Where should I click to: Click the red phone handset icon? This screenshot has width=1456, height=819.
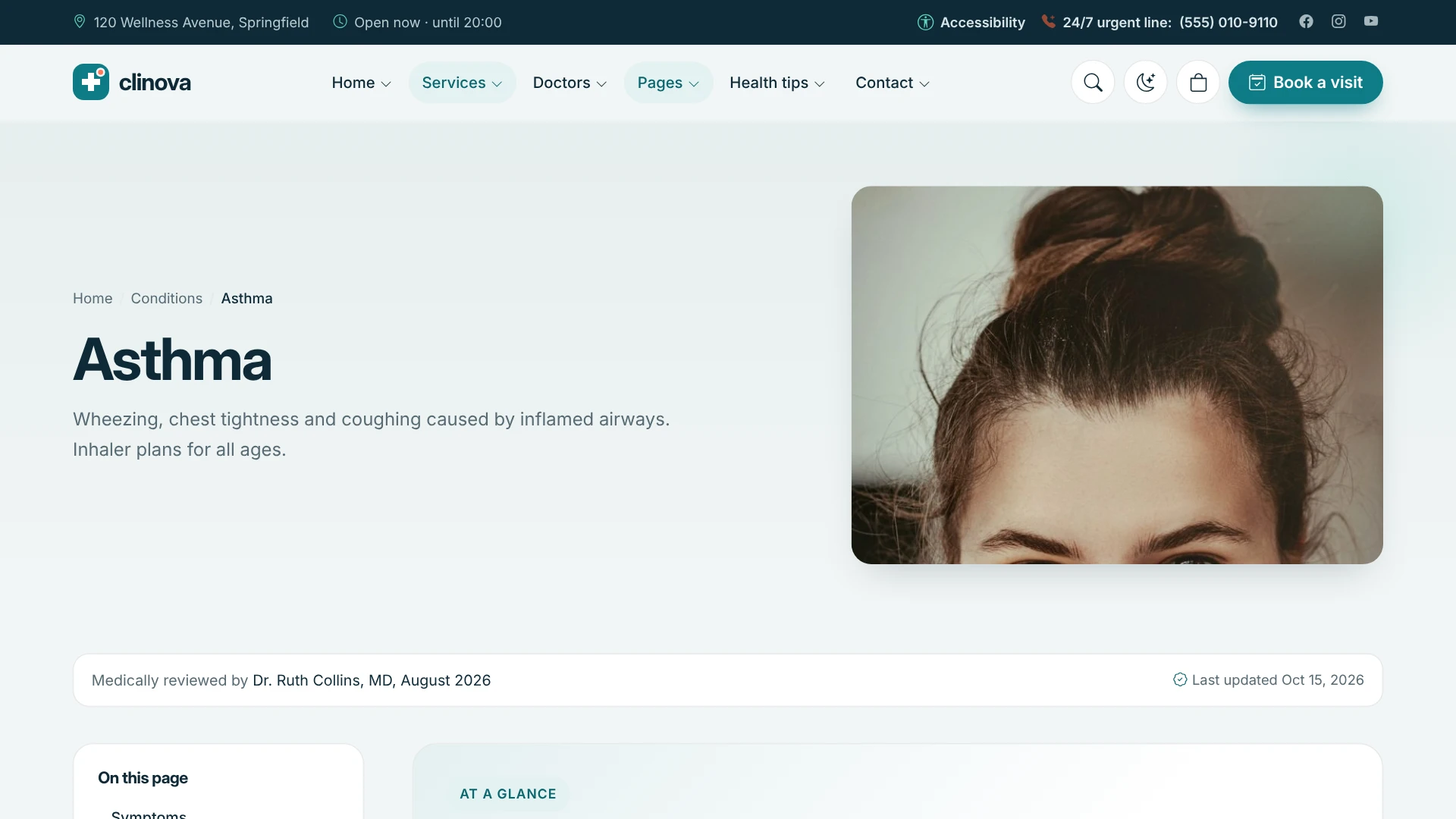click(x=1048, y=21)
